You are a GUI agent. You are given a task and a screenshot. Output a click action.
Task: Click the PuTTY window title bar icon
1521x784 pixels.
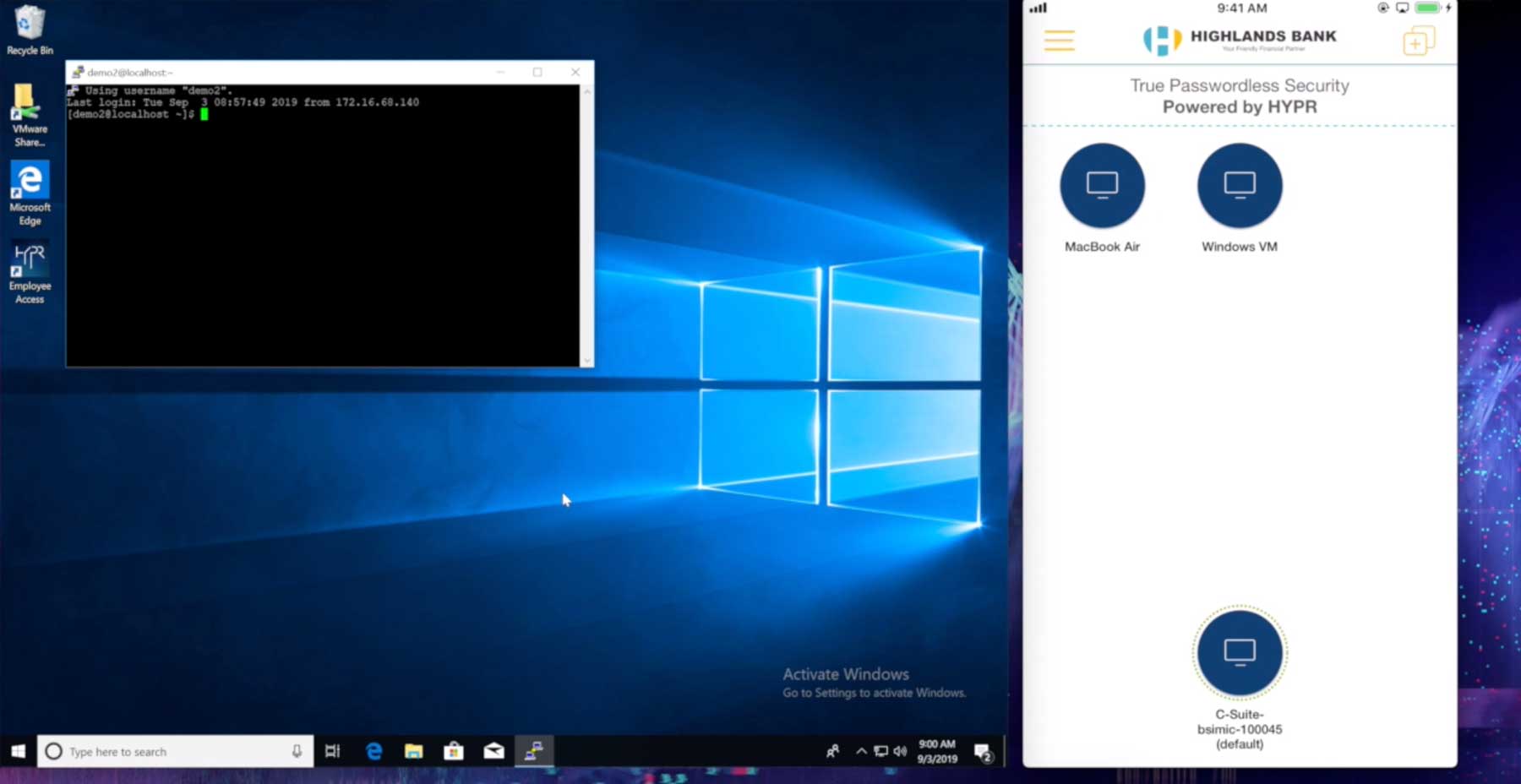point(78,72)
